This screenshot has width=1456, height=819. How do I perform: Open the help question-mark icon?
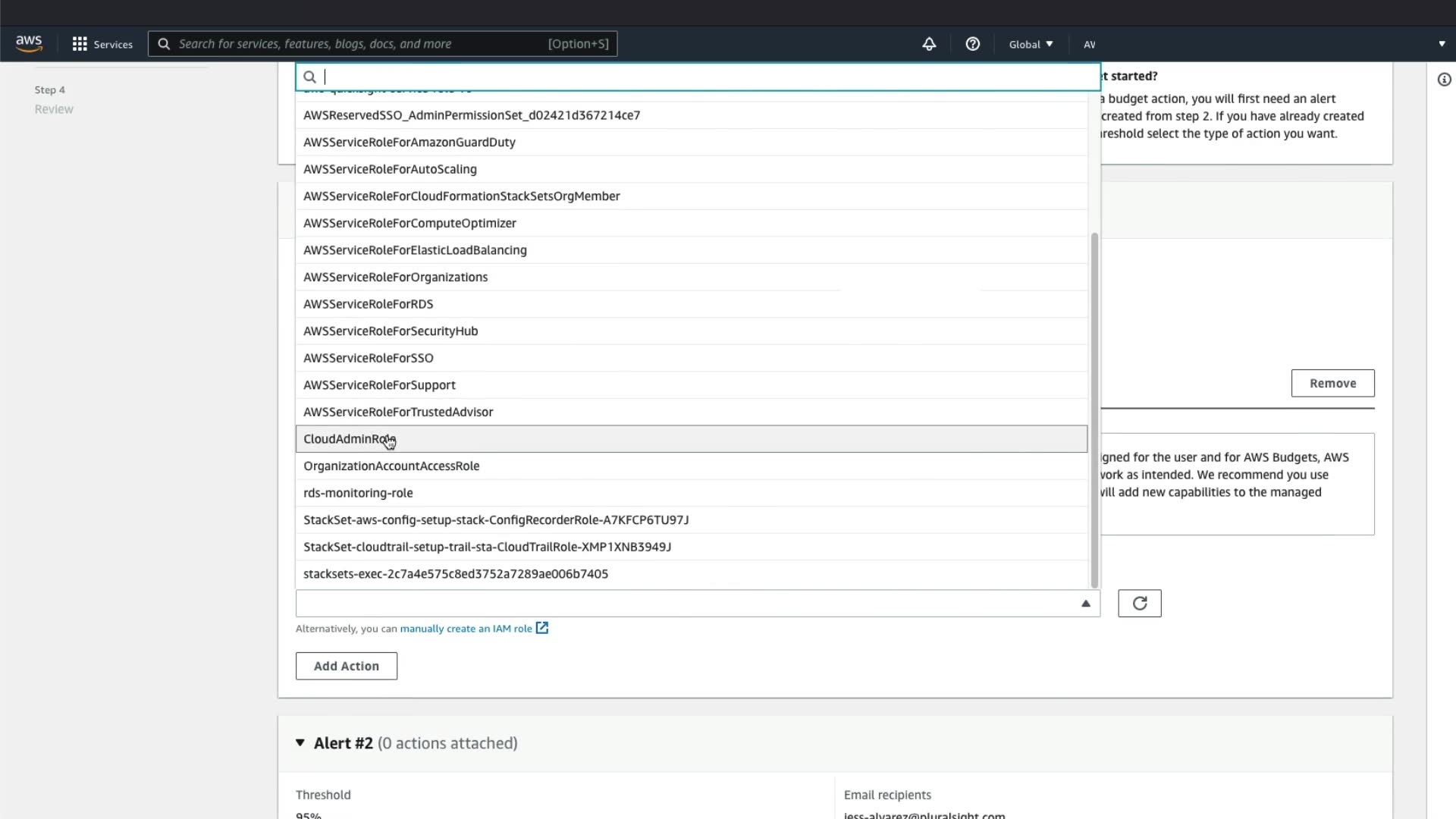972,44
